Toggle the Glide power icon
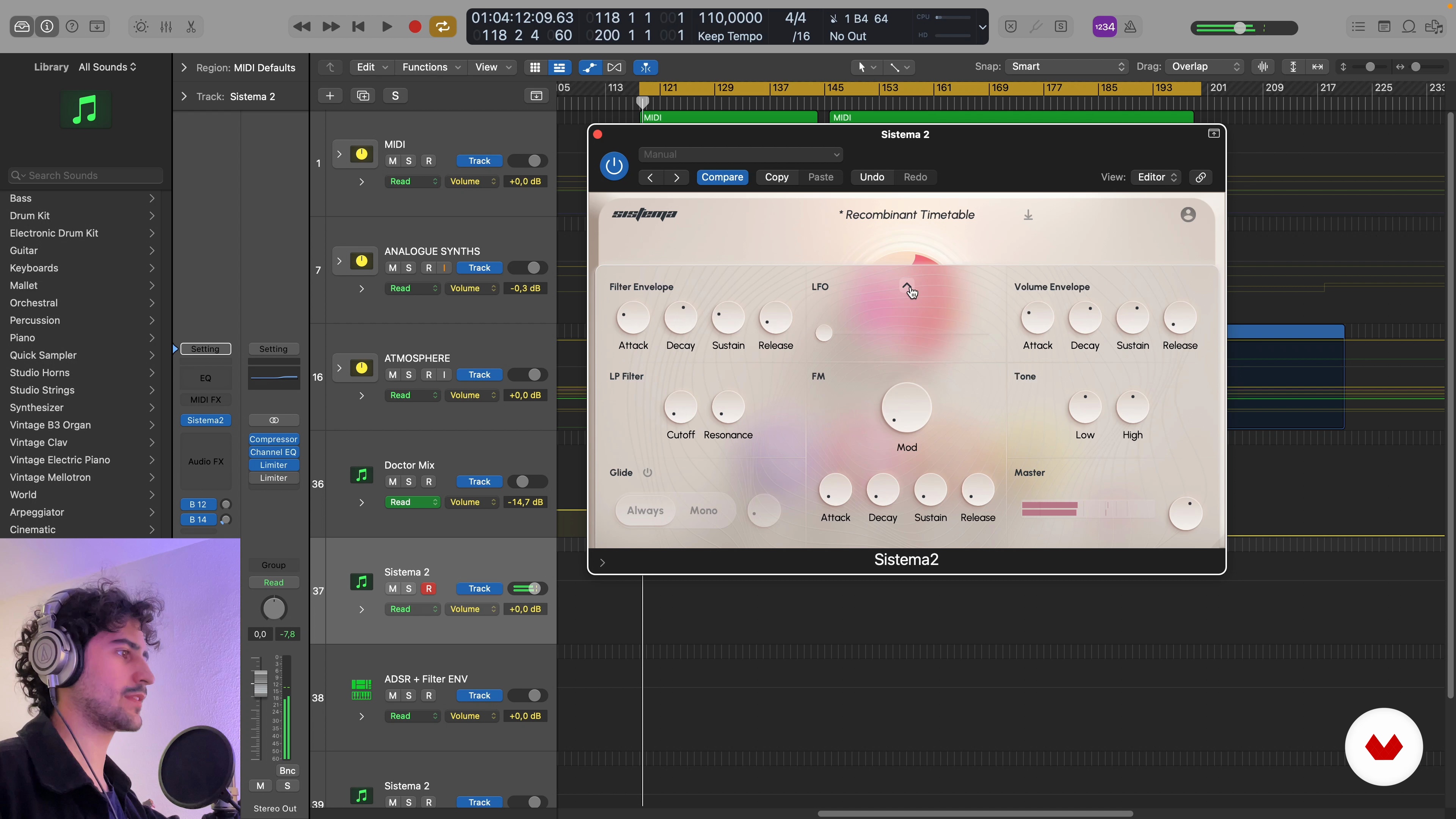The image size is (1456, 819). pyautogui.click(x=648, y=472)
